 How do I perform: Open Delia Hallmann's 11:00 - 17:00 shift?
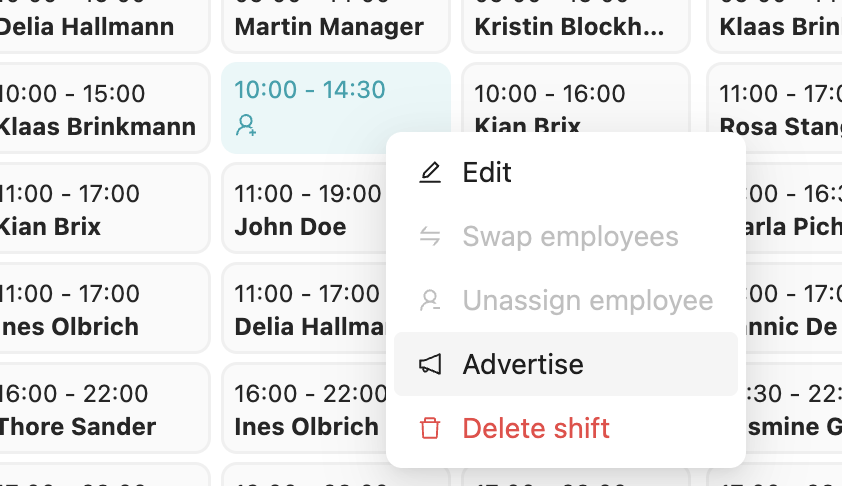(x=300, y=309)
